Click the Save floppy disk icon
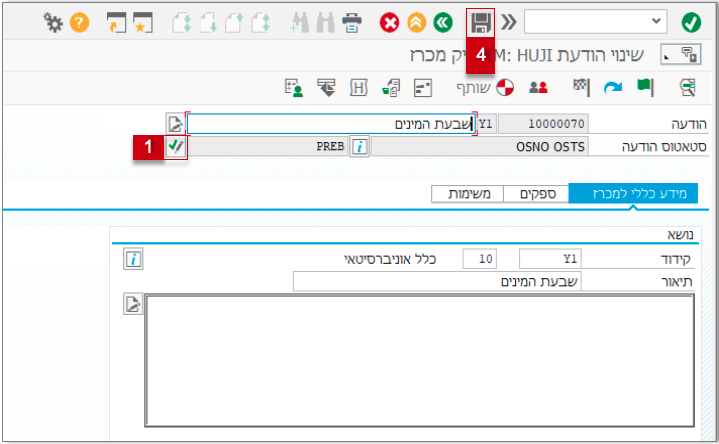This screenshot has width=719, height=444. coord(481,22)
